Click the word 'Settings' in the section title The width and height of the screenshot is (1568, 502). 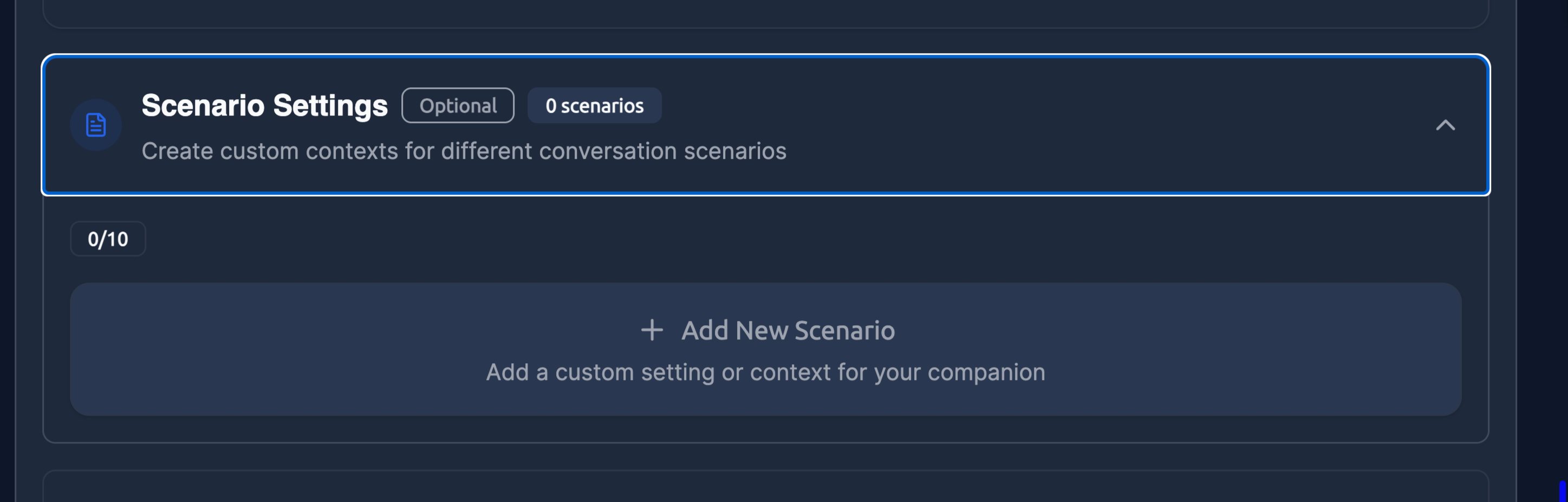330,105
